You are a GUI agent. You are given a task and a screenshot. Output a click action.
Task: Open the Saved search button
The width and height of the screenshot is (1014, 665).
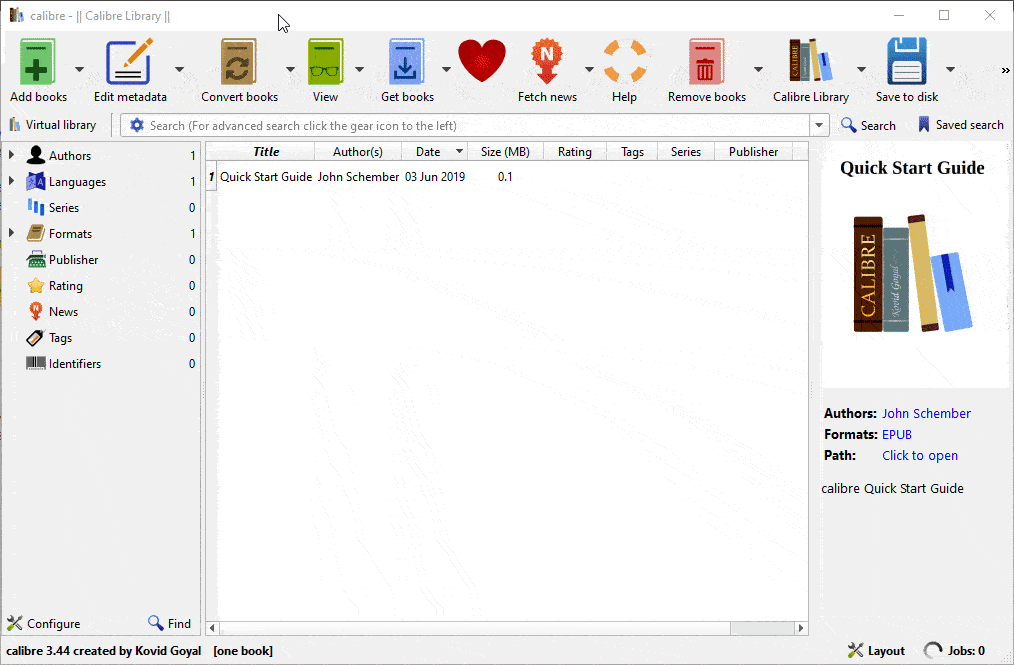point(961,125)
